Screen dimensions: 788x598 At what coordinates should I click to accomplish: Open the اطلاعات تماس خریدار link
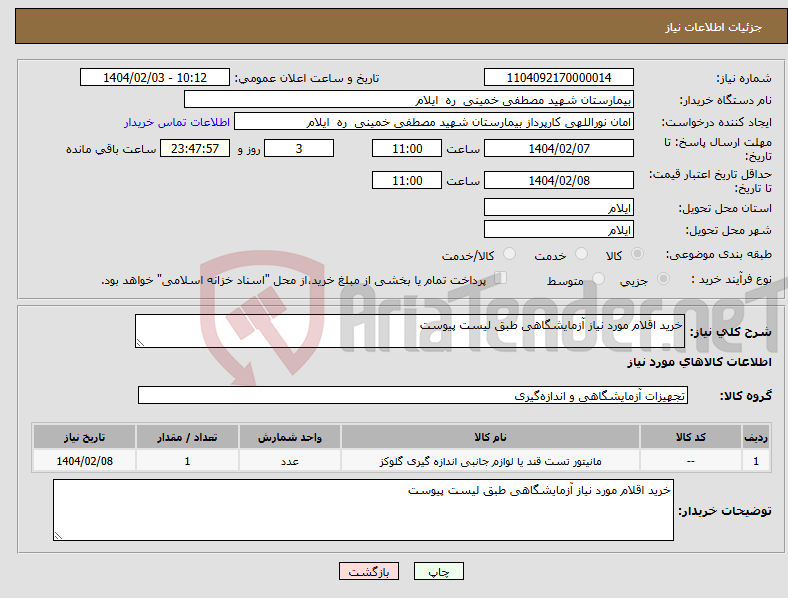(177, 122)
